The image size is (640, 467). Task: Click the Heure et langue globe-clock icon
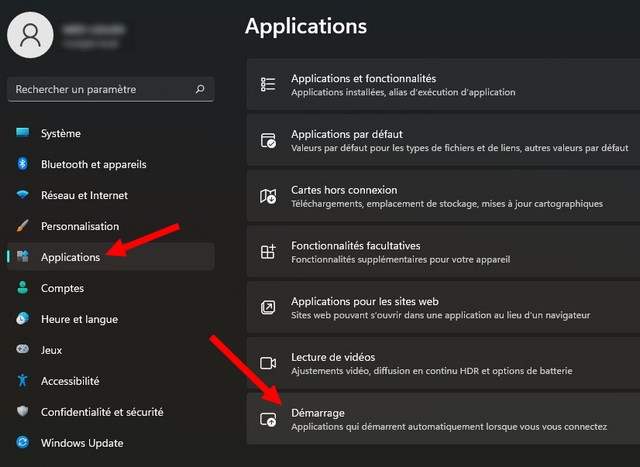coord(22,318)
